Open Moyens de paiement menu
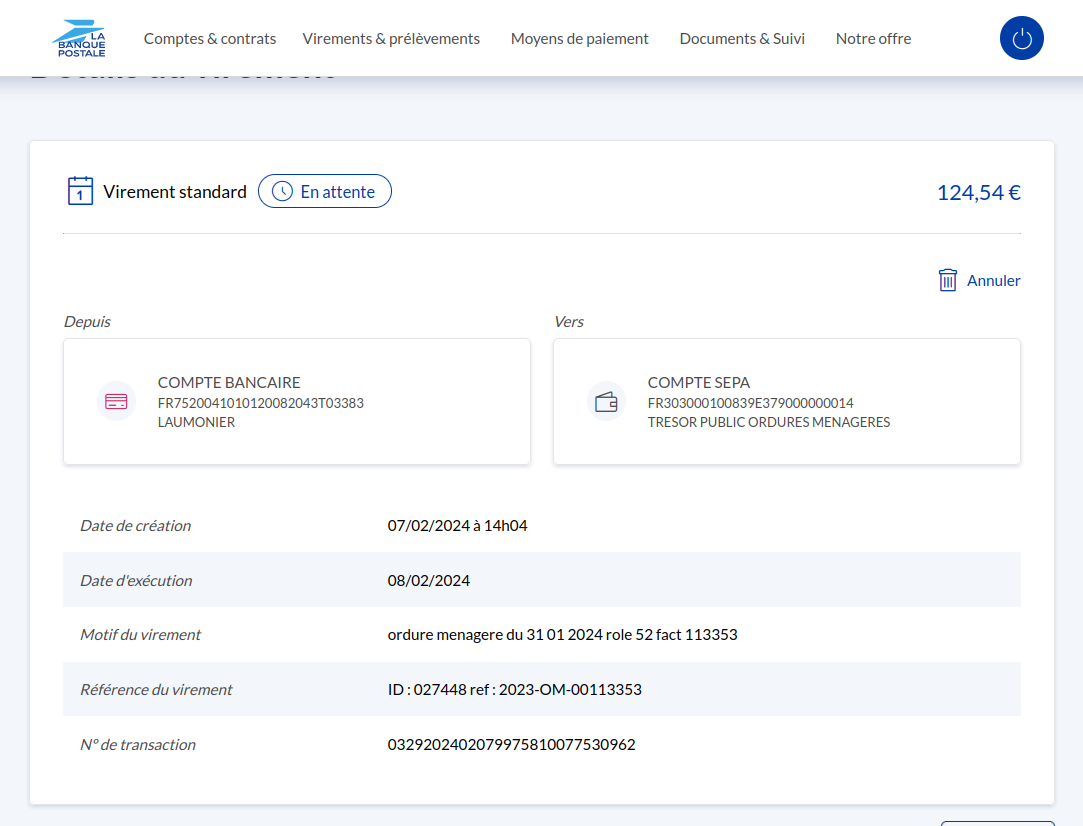 (580, 39)
